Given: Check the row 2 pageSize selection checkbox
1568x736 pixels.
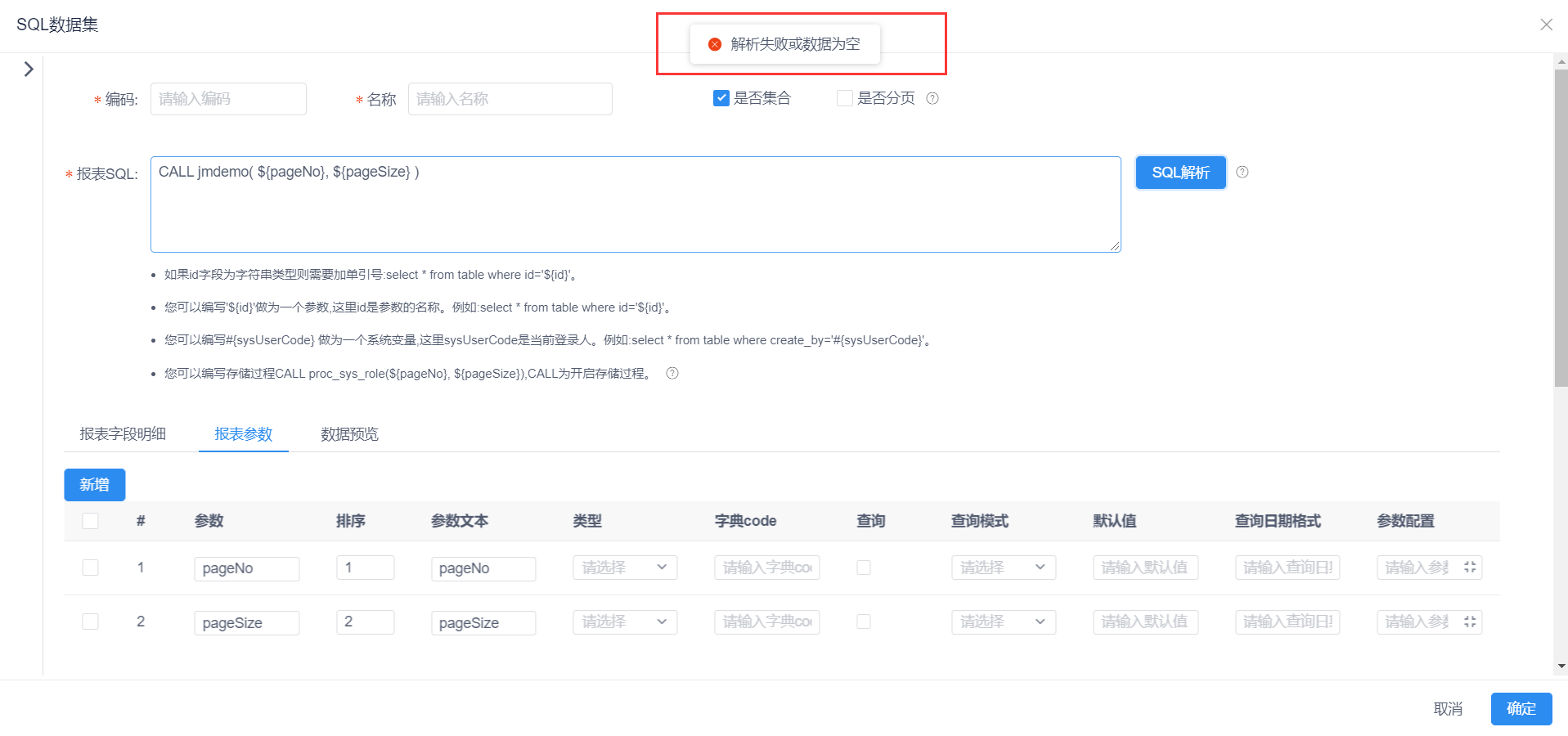Looking at the screenshot, I should [91, 622].
